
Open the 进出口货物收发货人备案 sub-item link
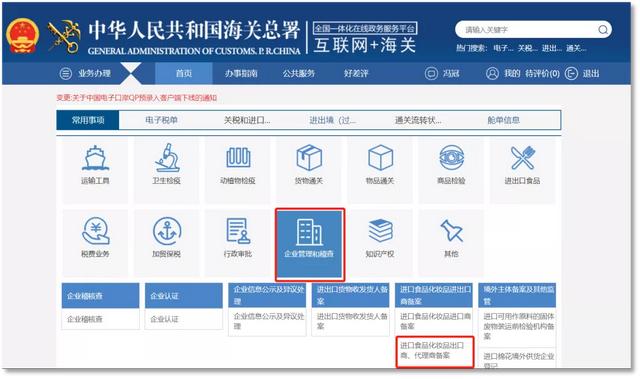coord(351,321)
